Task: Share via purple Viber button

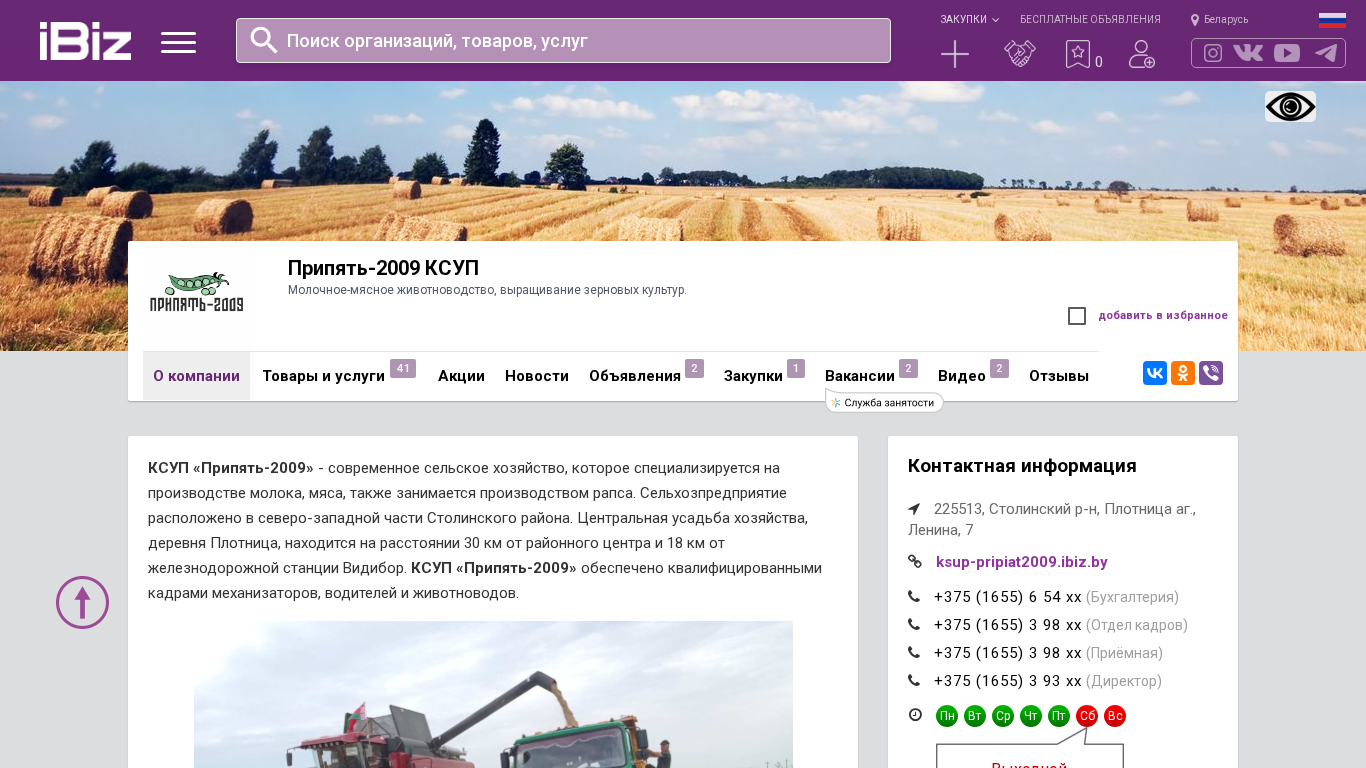Action: point(1211,373)
